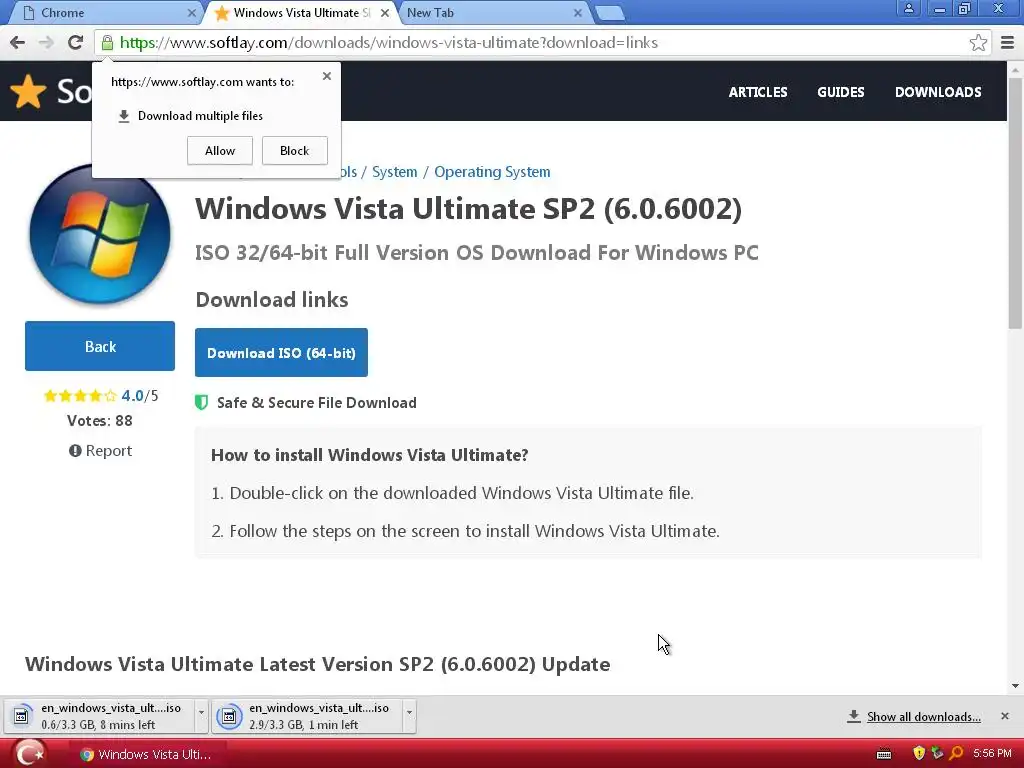Click the green shield secure icon

point(202,402)
